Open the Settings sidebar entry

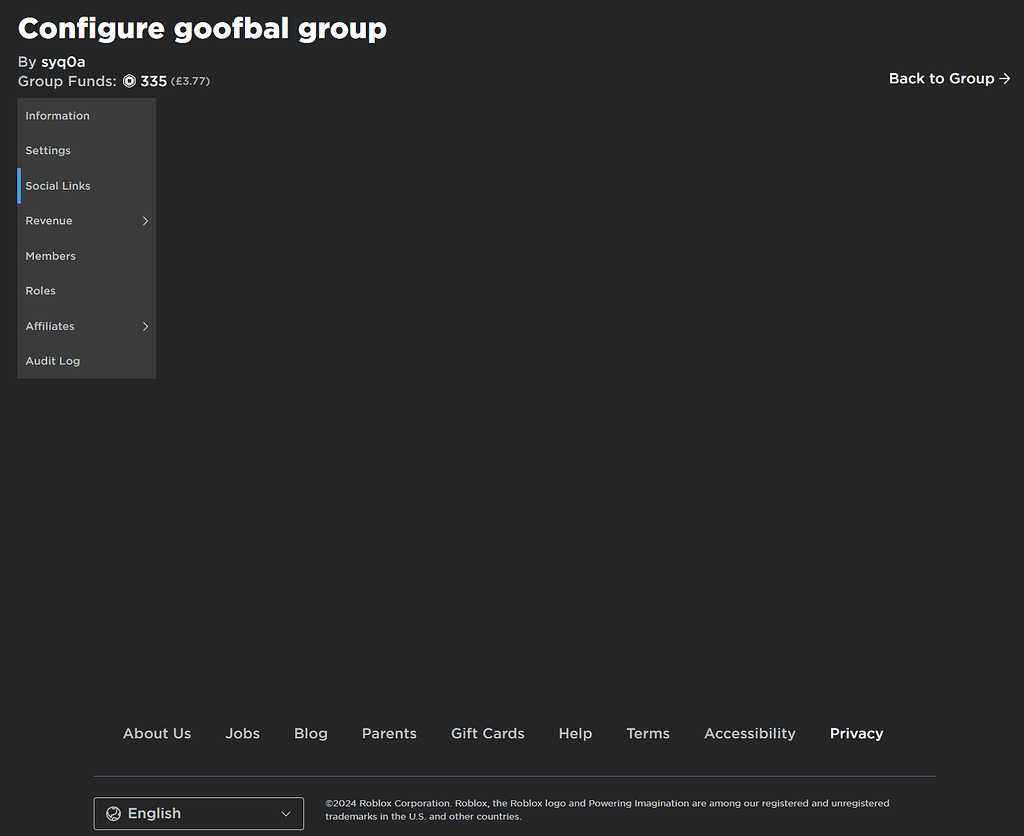[48, 150]
